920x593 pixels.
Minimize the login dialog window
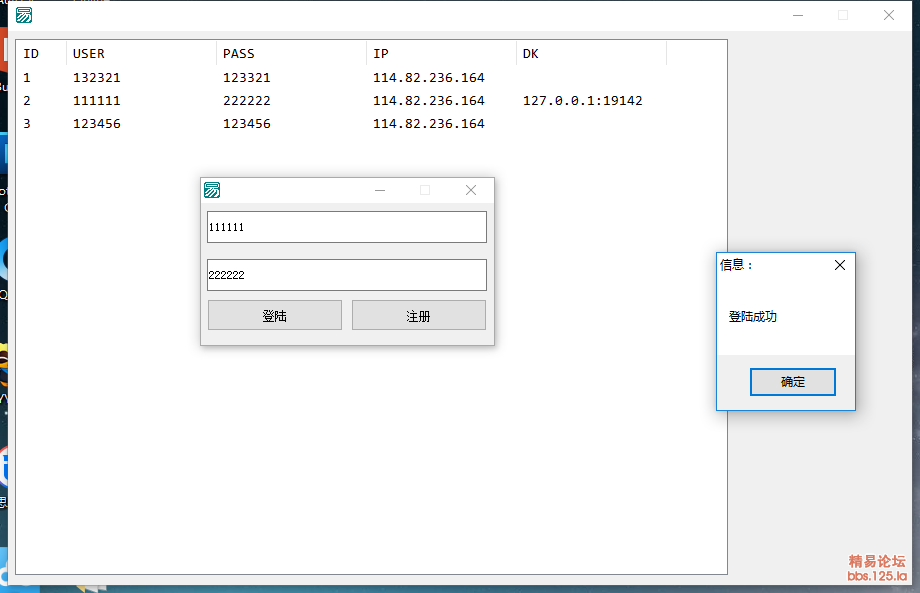coord(380,190)
